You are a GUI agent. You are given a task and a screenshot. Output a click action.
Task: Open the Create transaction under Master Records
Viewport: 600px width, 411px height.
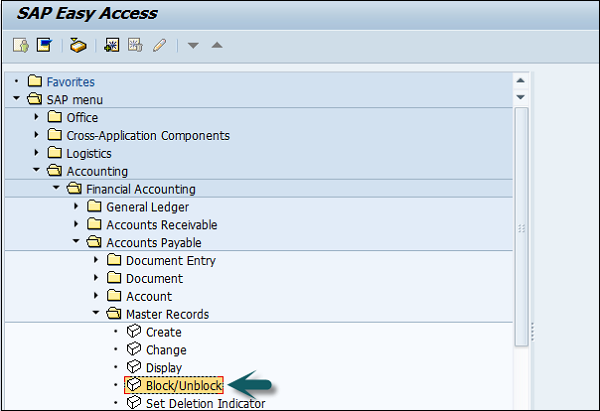[163, 332]
